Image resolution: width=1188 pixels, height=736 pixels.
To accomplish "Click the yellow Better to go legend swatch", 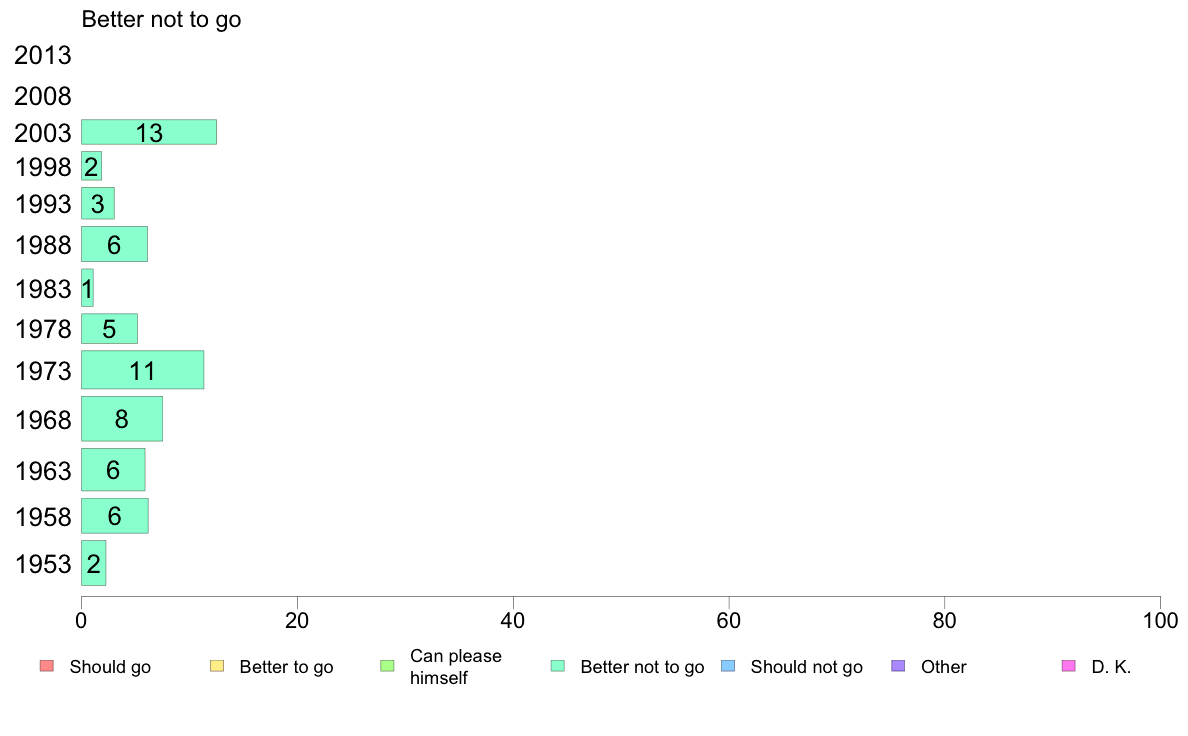I will [x=217, y=666].
